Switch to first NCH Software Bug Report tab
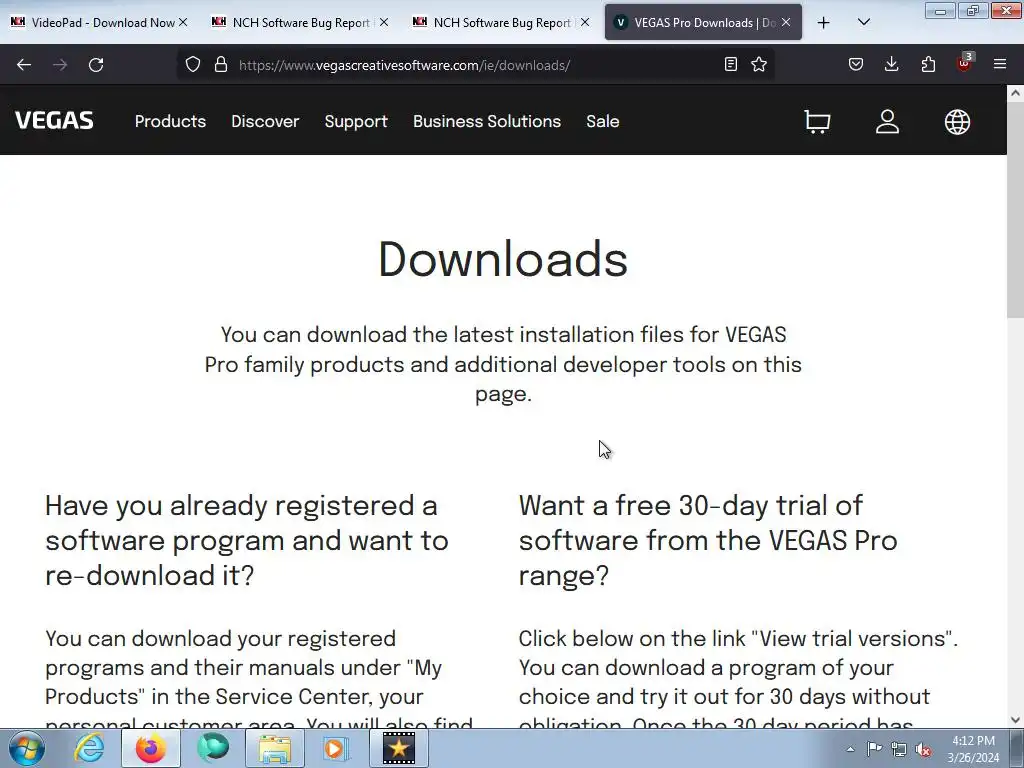1024x768 pixels. (298, 23)
